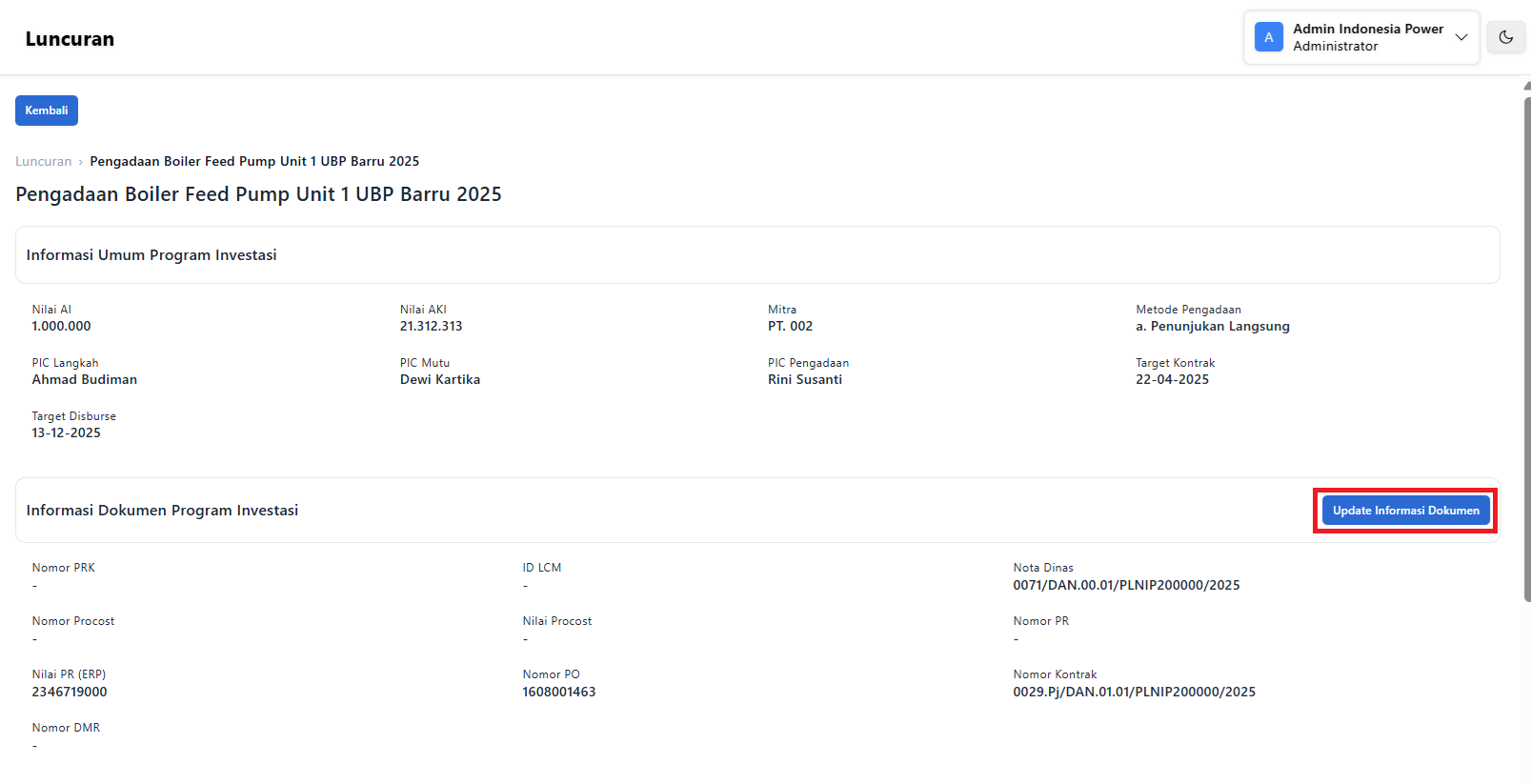
Task: Toggle dark mode with the moon icon
Action: pos(1505,37)
